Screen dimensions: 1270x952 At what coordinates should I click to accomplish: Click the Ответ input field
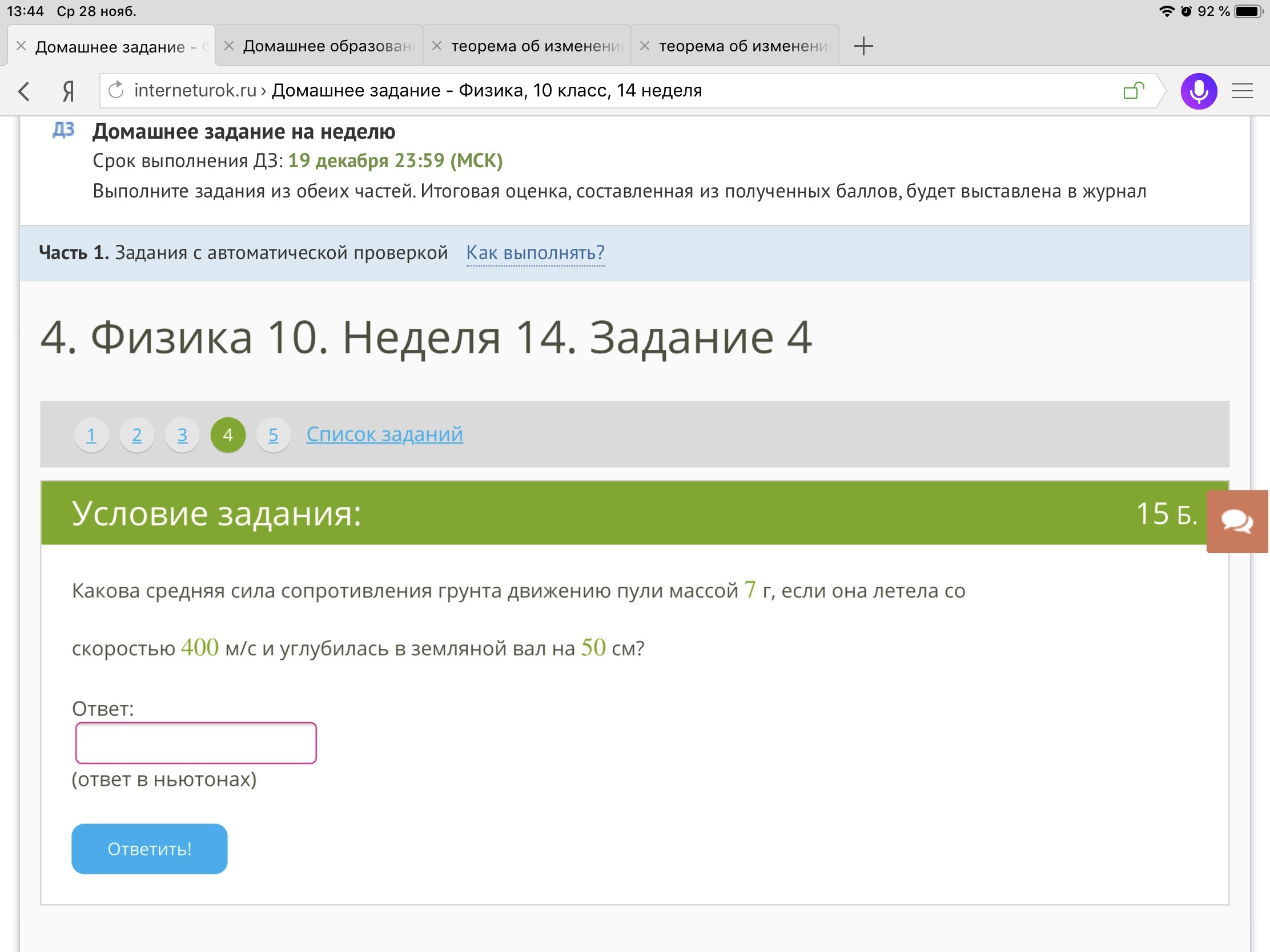pyautogui.click(x=196, y=743)
